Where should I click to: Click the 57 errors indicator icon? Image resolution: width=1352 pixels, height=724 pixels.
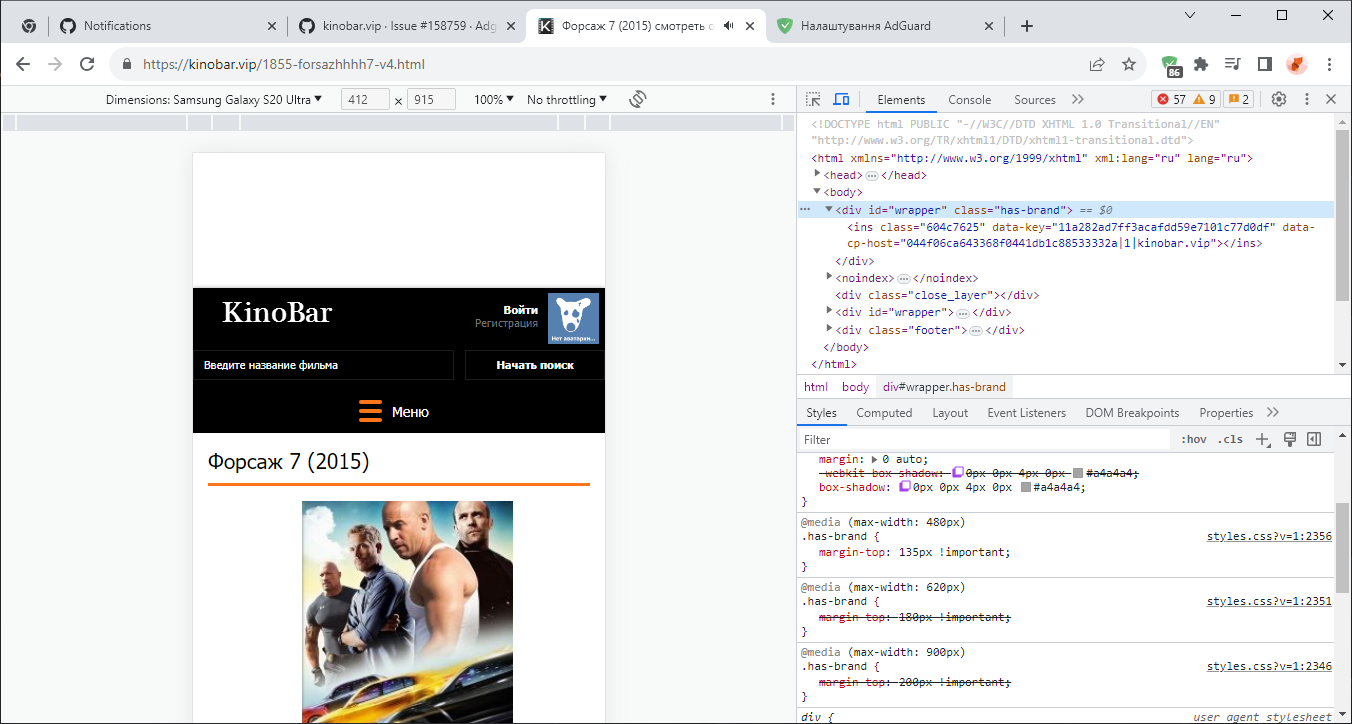(x=1164, y=99)
